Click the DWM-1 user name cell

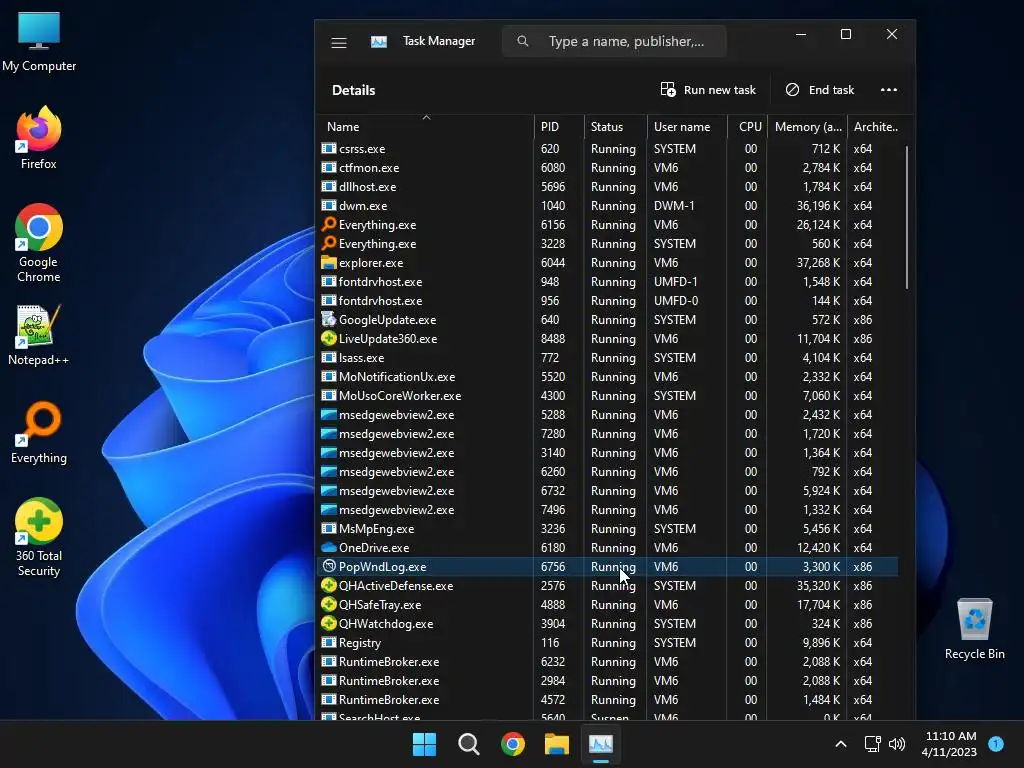coord(674,206)
